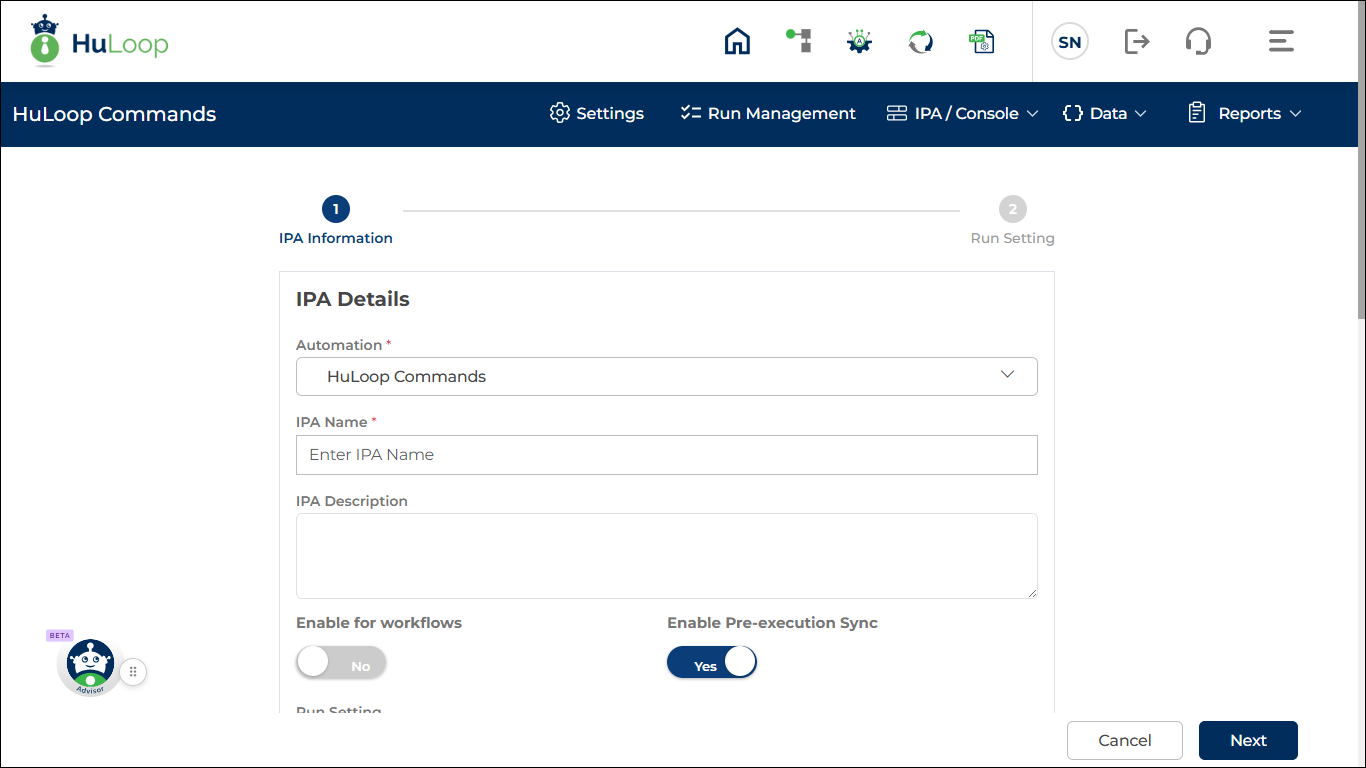Click the IPA Name input field
This screenshot has height=768, width=1366.
666,455
